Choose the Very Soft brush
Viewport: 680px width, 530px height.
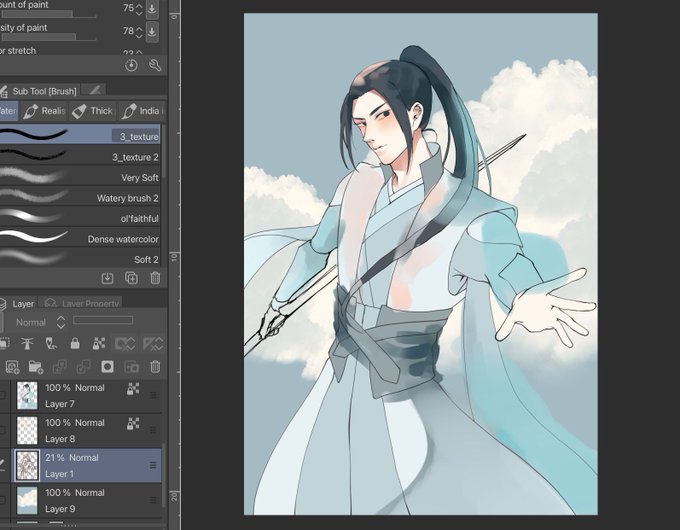coord(80,177)
